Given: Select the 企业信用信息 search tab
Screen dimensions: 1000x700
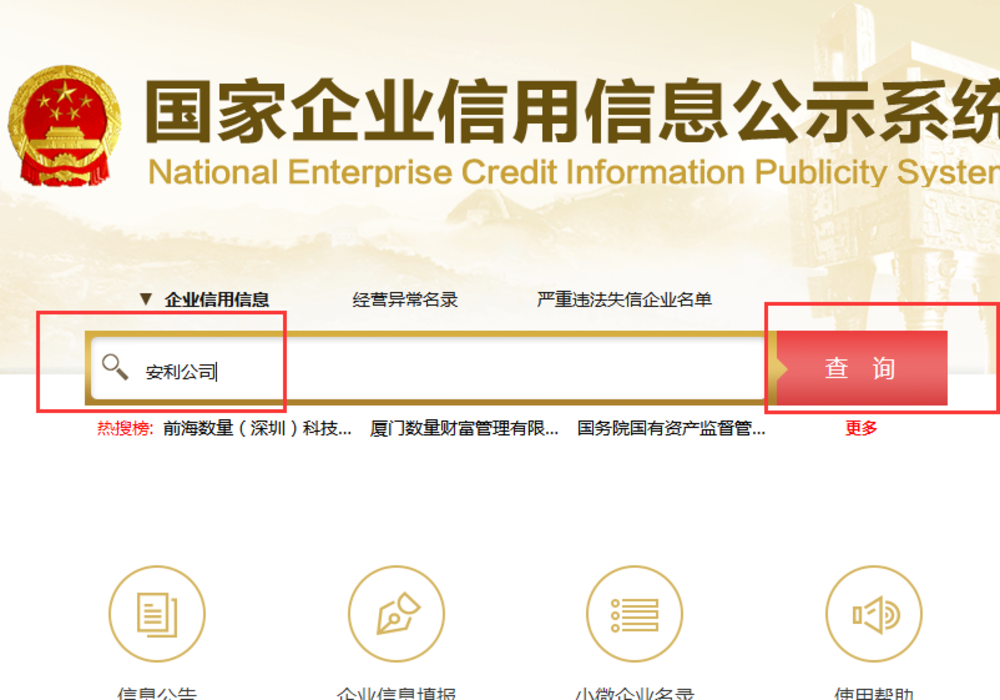Looking at the screenshot, I should click(x=217, y=300).
